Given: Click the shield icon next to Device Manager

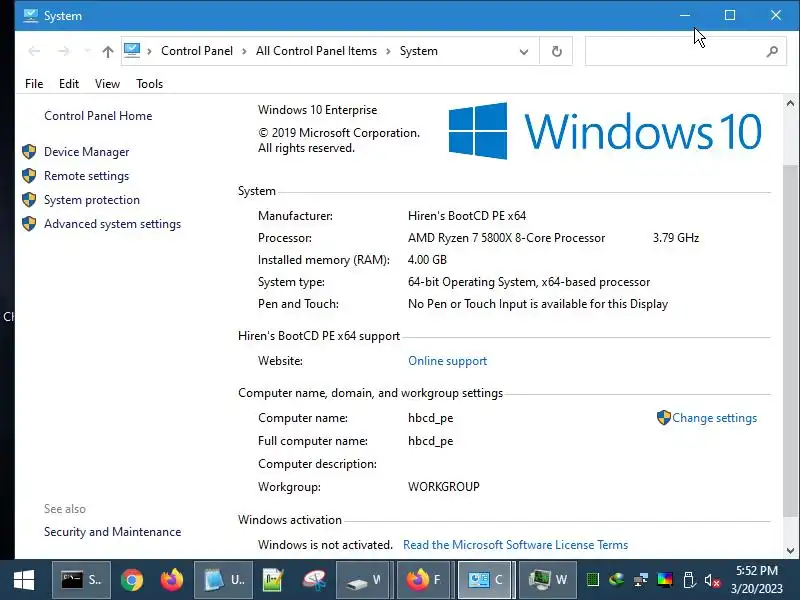Looking at the screenshot, I should click(29, 152).
